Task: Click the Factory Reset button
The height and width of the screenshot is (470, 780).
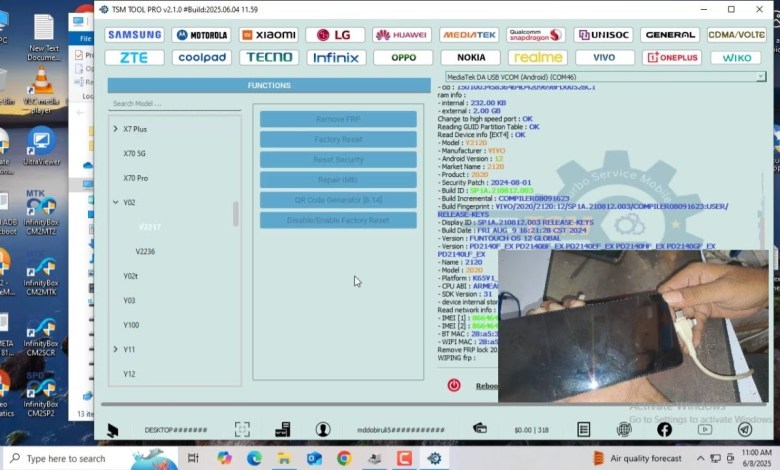Action: pos(338,140)
